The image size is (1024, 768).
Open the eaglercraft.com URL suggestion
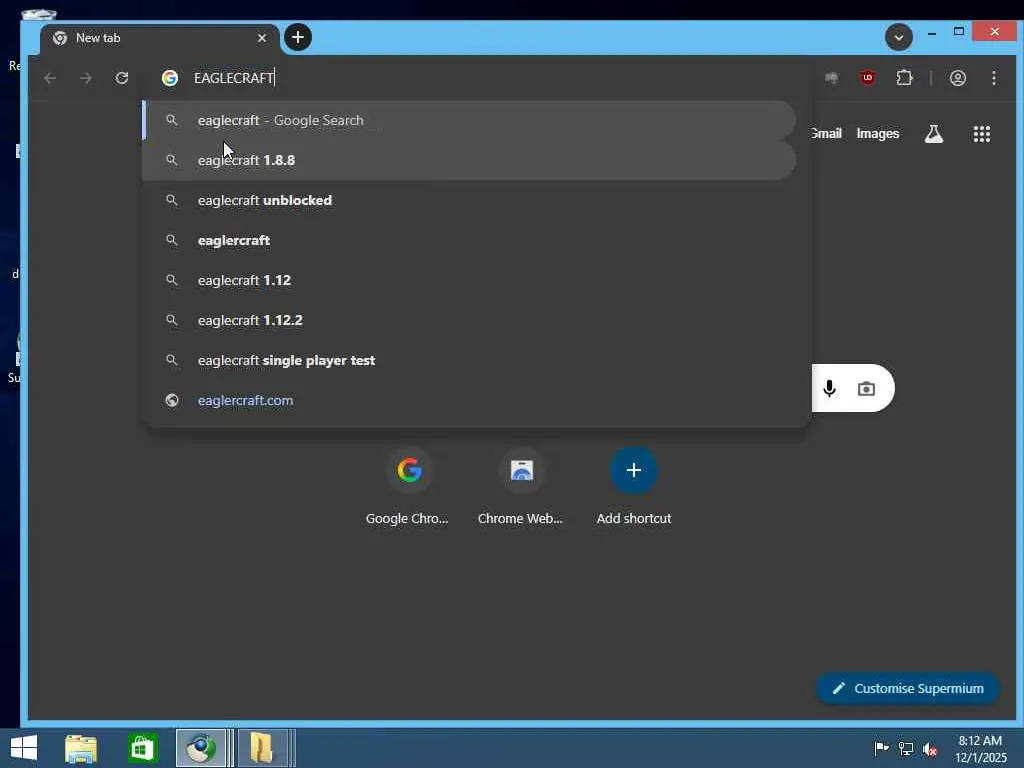click(x=469, y=400)
